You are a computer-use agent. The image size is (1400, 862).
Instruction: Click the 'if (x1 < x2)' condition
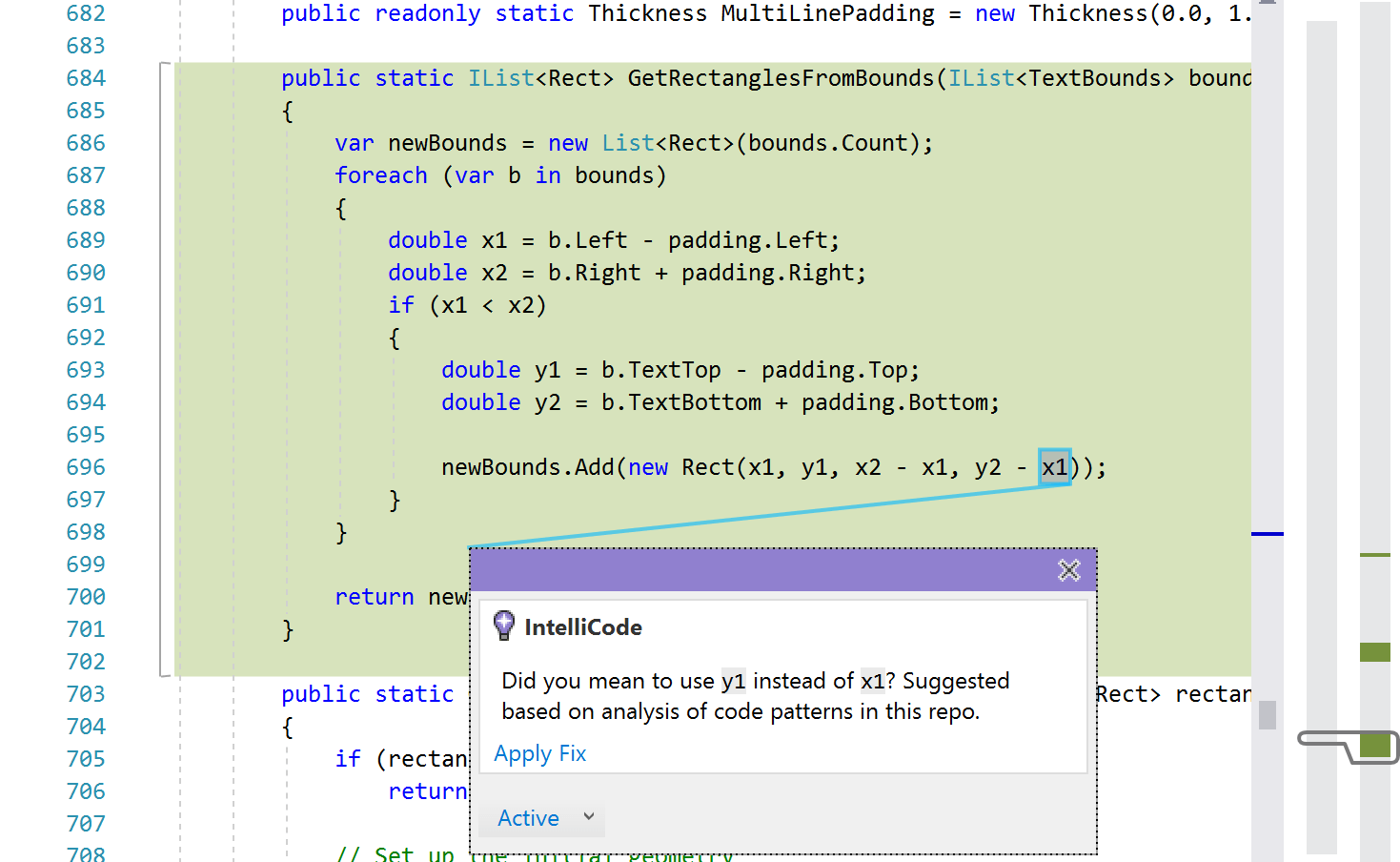(467, 305)
